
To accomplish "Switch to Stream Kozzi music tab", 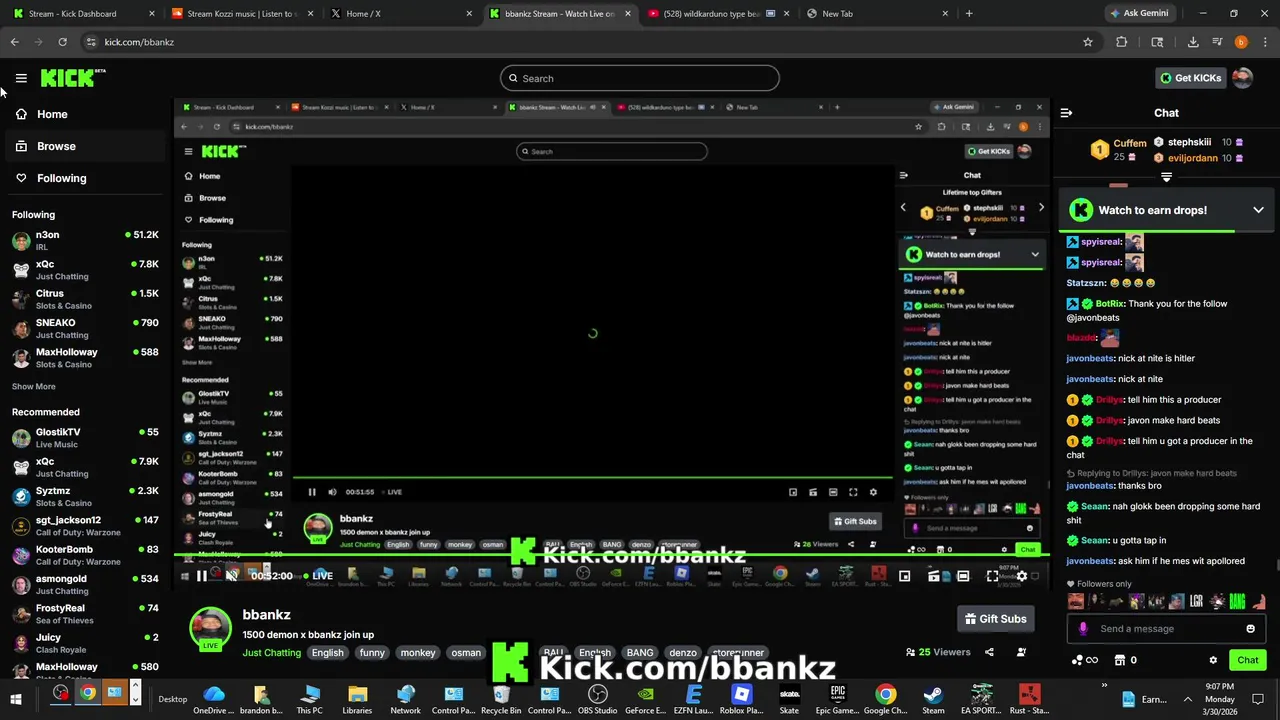I will click(x=242, y=14).
